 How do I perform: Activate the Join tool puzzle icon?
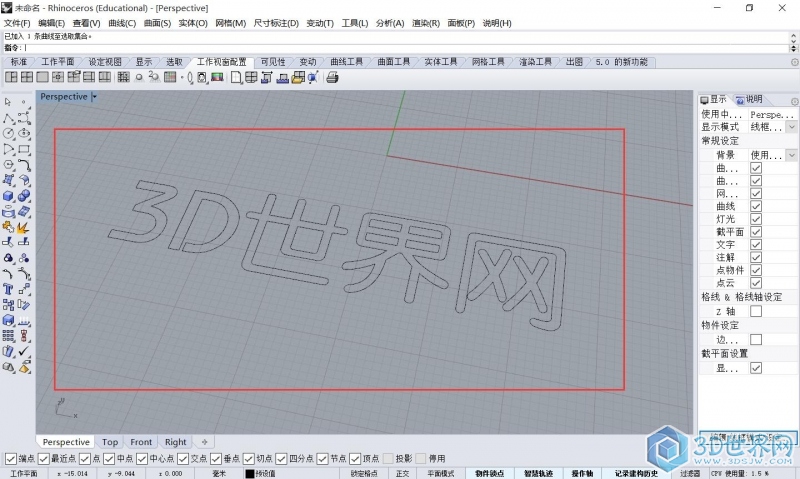click(x=8, y=227)
